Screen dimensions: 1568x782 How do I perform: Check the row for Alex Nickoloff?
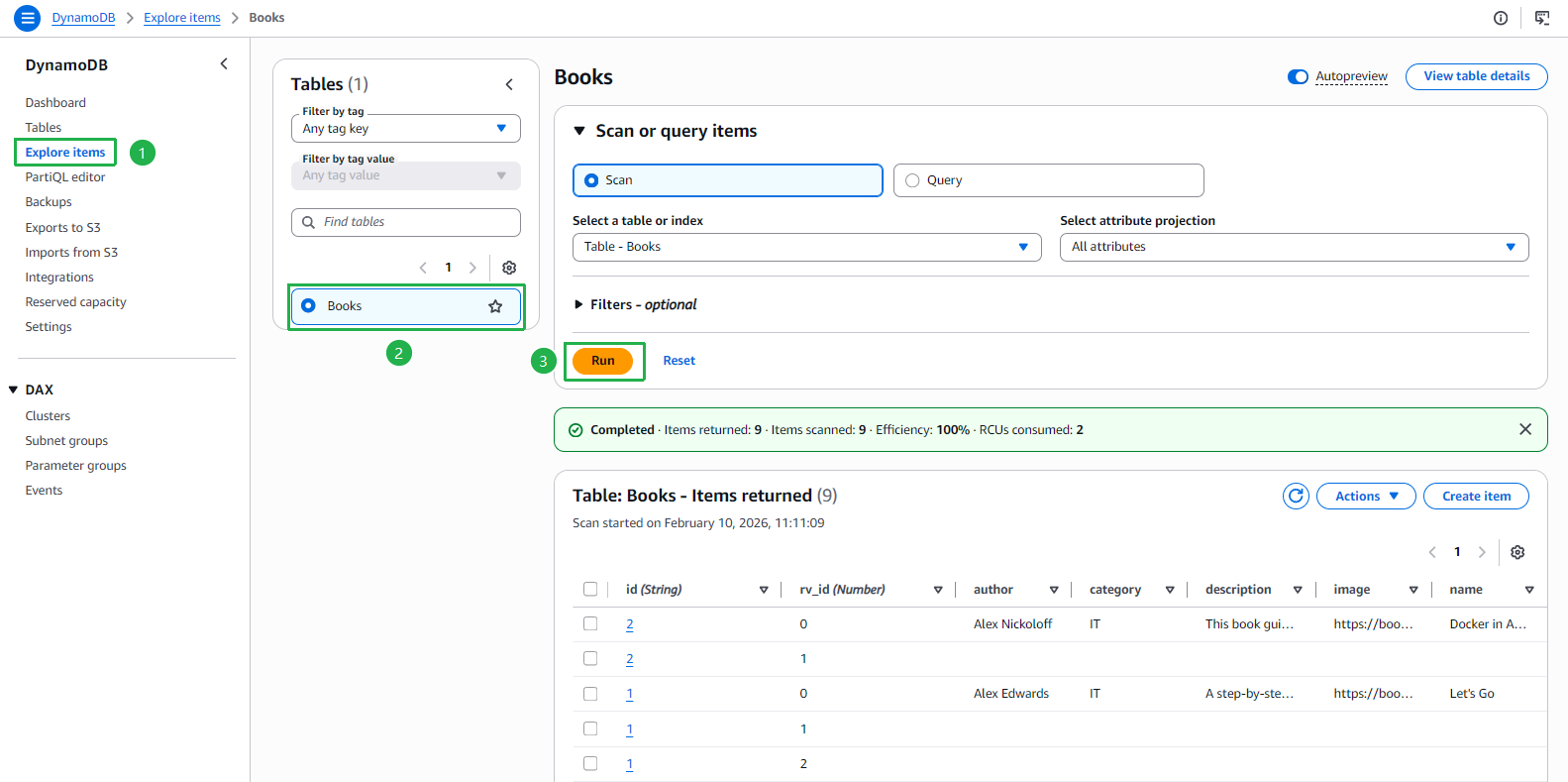(590, 623)
